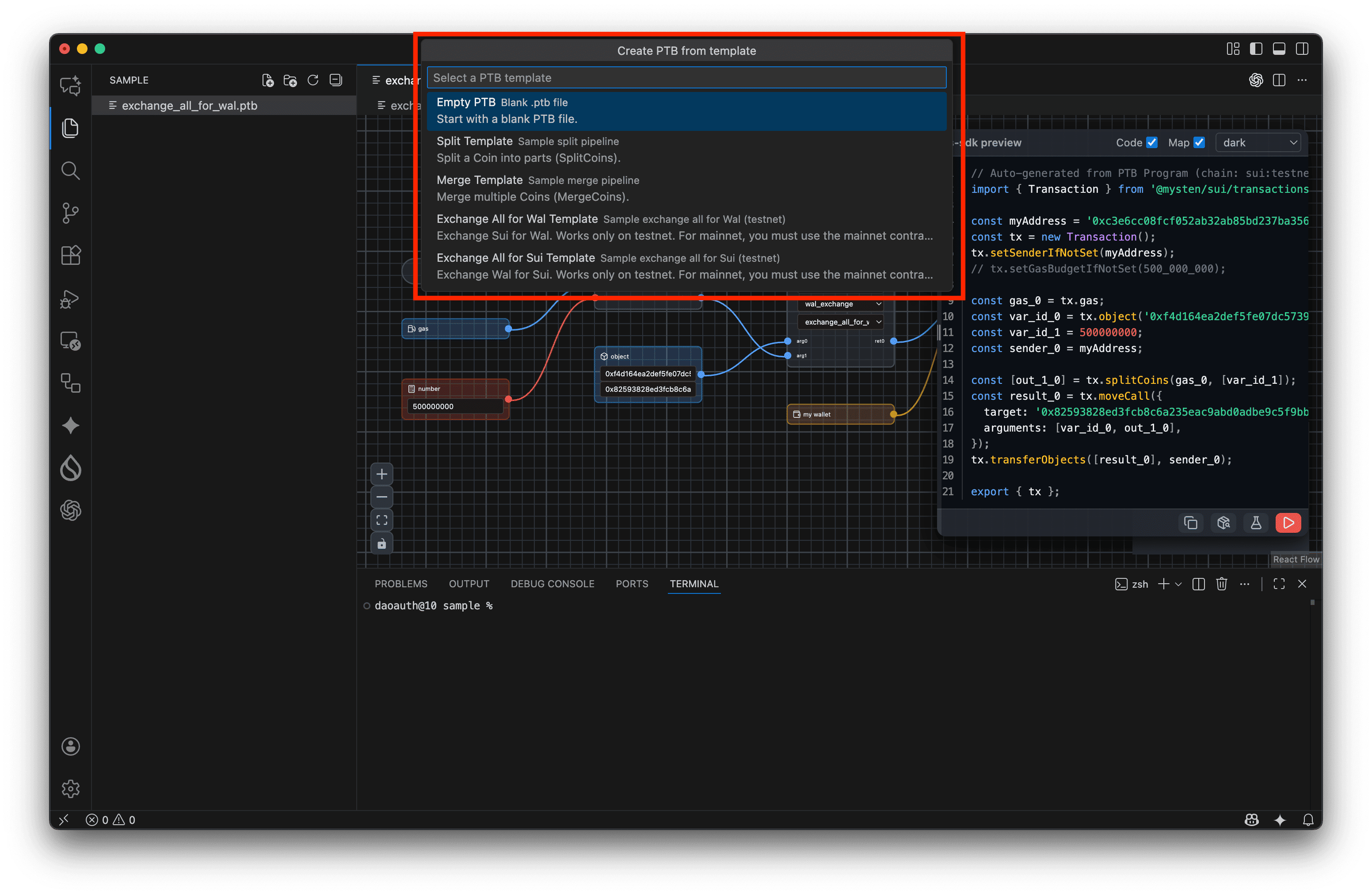This screenshot has width=1372, height=895.
Task: Uncheck the Code checkbox
Action: coord(1151,142)
